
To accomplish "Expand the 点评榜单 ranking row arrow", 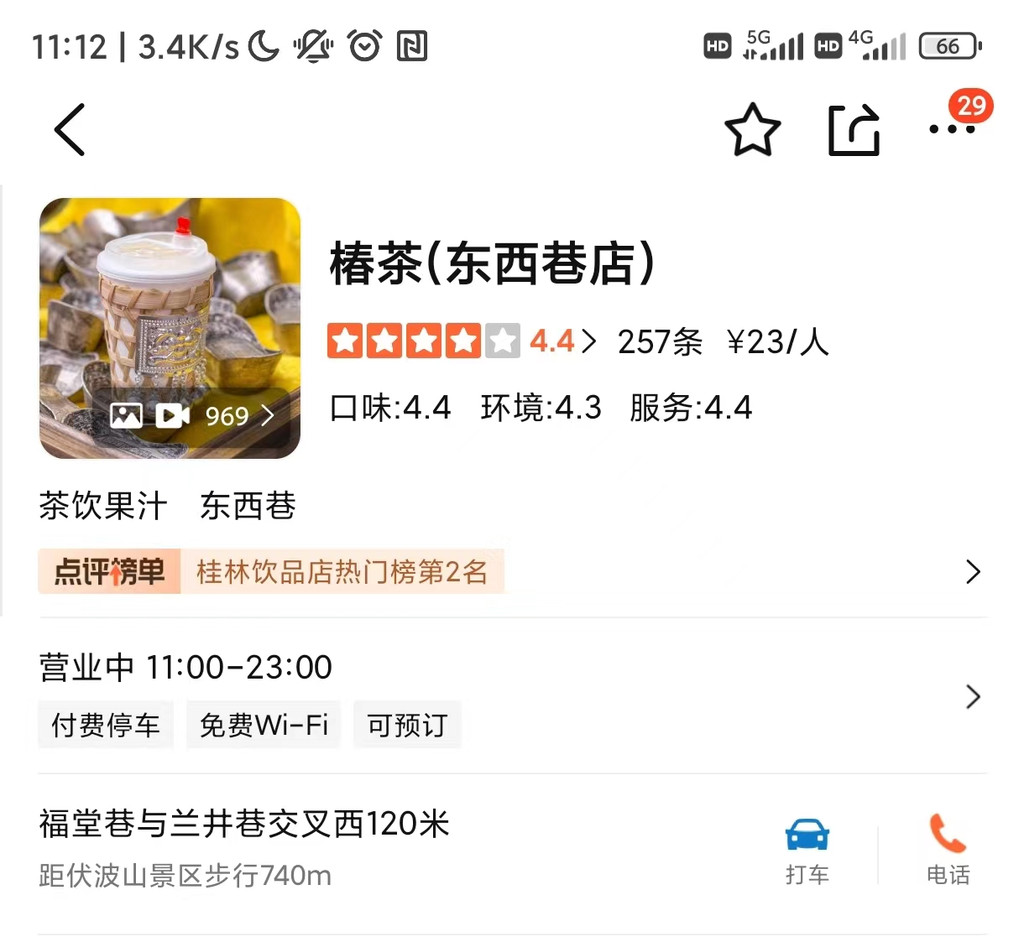I will 973,572.
